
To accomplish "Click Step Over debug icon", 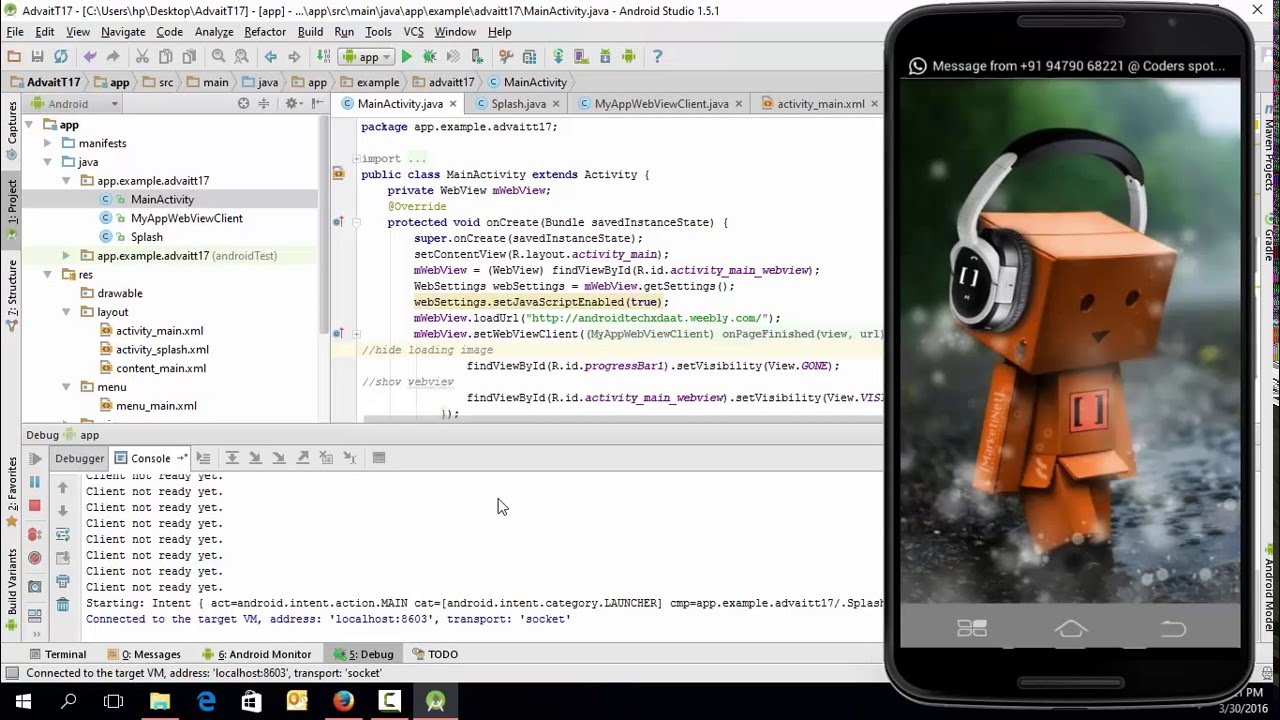I will (x=232, y=458).
